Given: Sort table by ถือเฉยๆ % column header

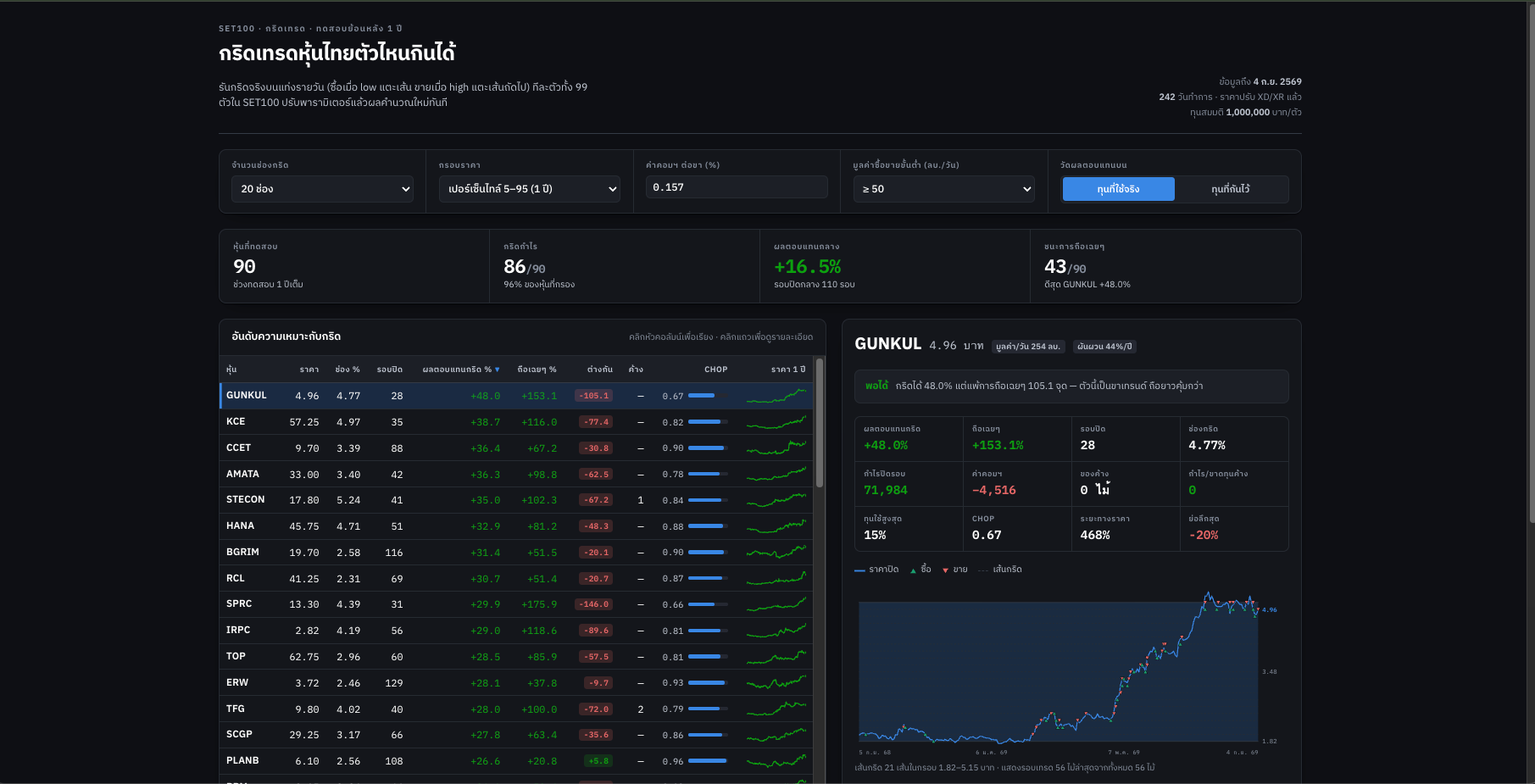Looking at the screenshot, I should [537, 370].
